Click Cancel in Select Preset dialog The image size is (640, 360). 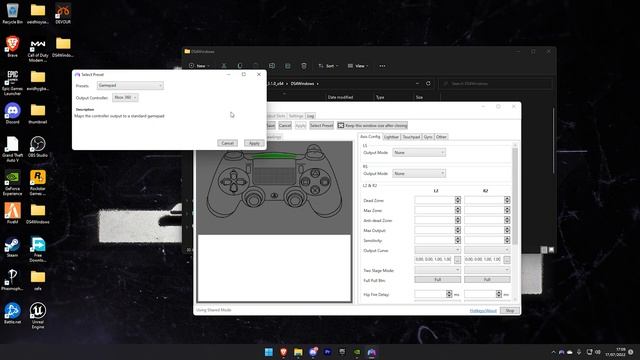click(227, 143)
